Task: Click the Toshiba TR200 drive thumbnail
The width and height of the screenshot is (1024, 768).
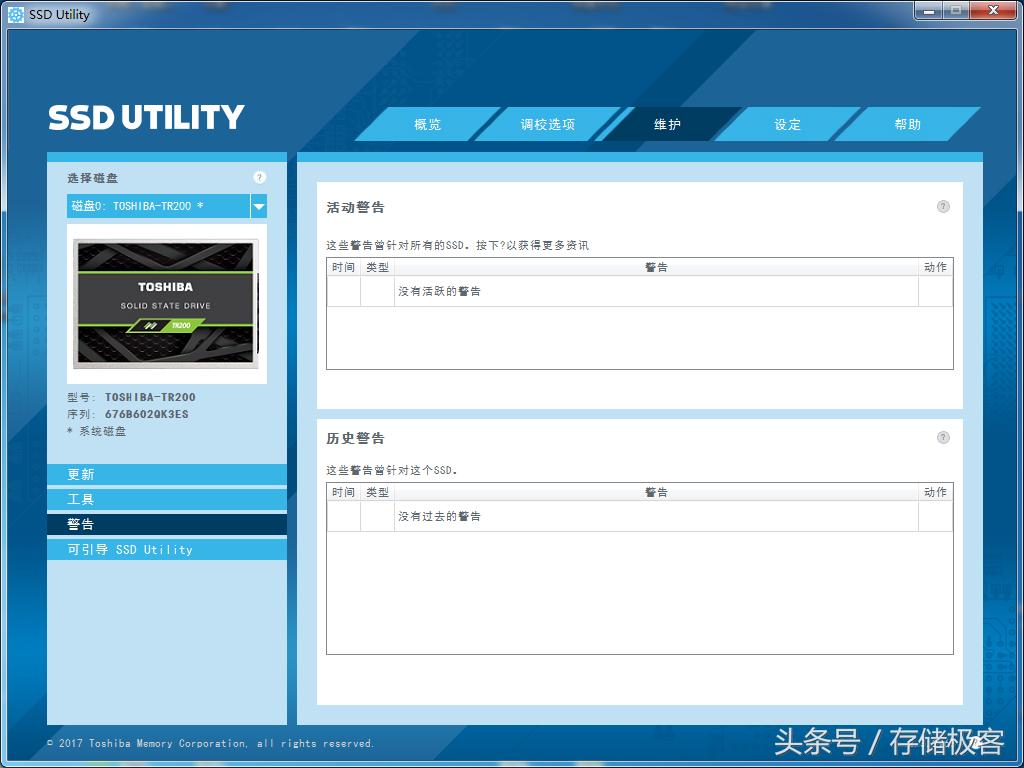Action: (x=166, y=303)
